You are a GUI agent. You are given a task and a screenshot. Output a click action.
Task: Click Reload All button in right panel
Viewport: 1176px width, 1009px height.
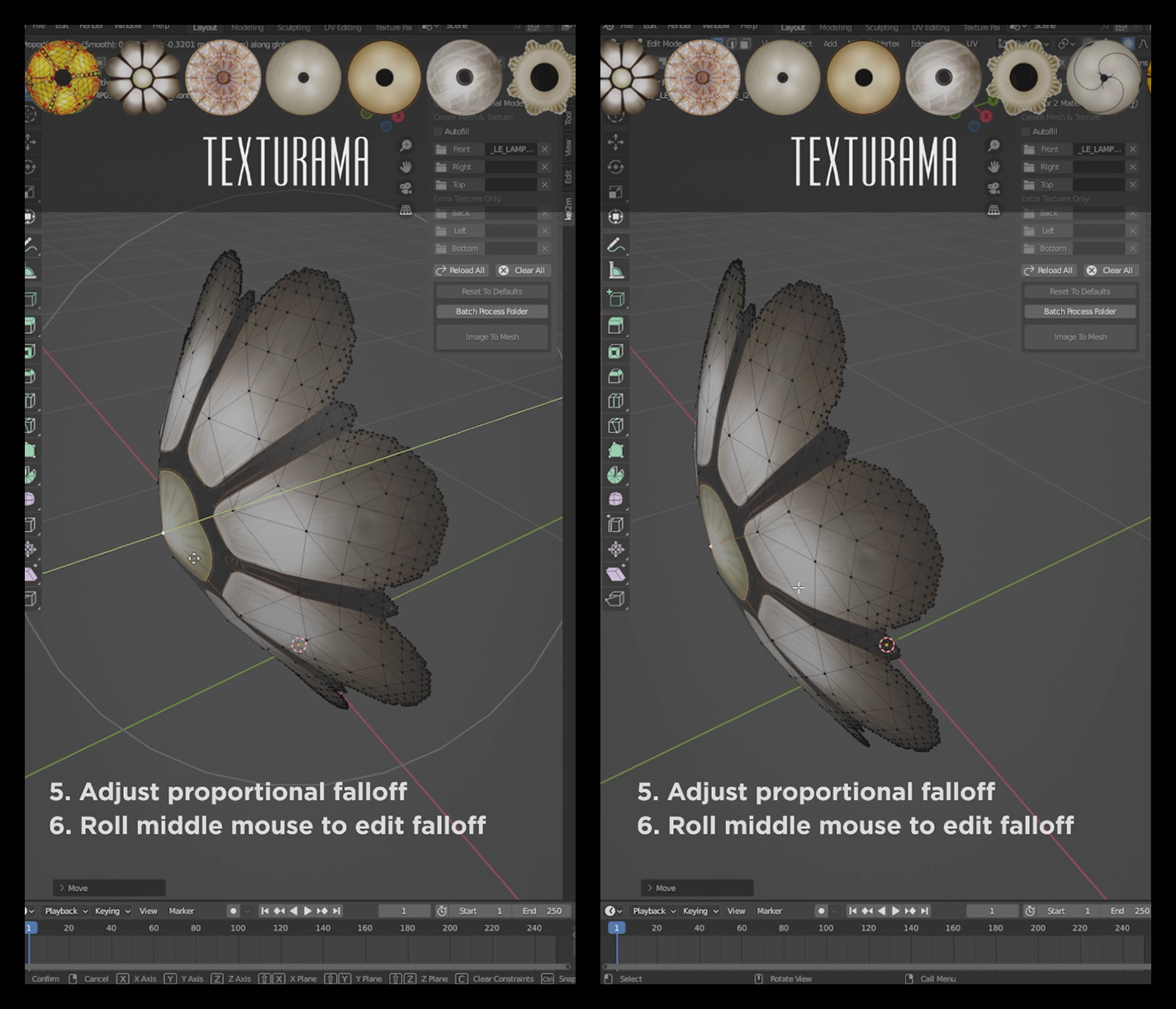(x=1048, y=270)
